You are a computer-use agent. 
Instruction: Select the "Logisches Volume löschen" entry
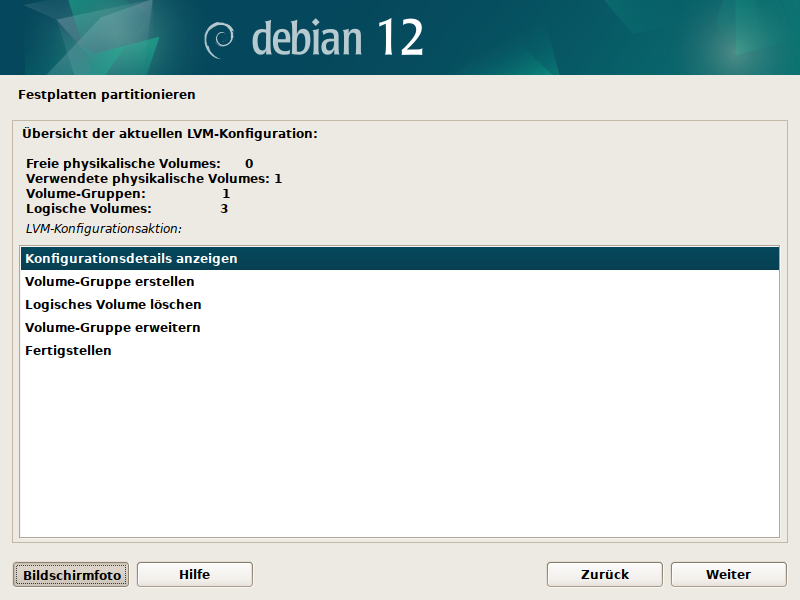click(113, 305)
